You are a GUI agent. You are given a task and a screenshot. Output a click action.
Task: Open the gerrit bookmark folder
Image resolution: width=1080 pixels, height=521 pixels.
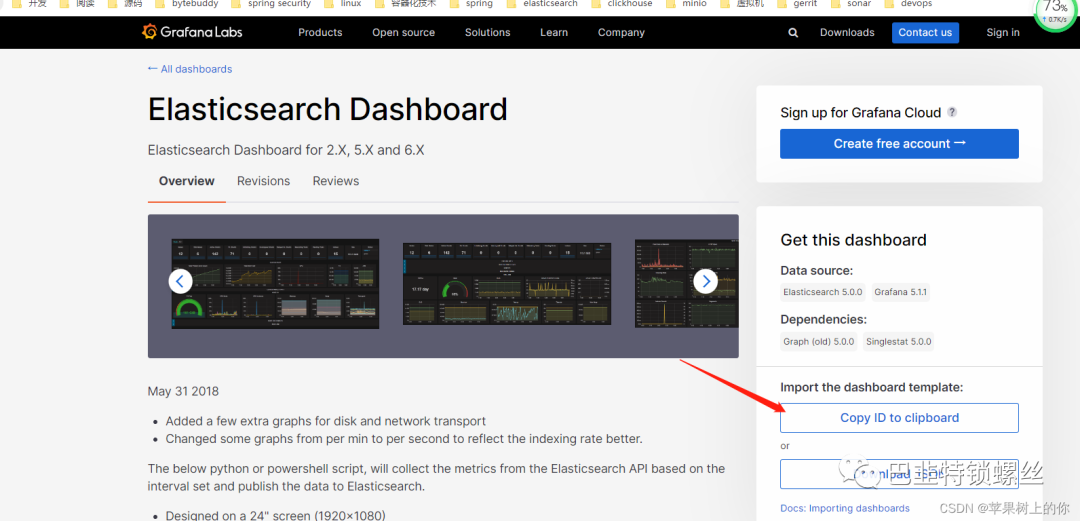coord(798,3)
